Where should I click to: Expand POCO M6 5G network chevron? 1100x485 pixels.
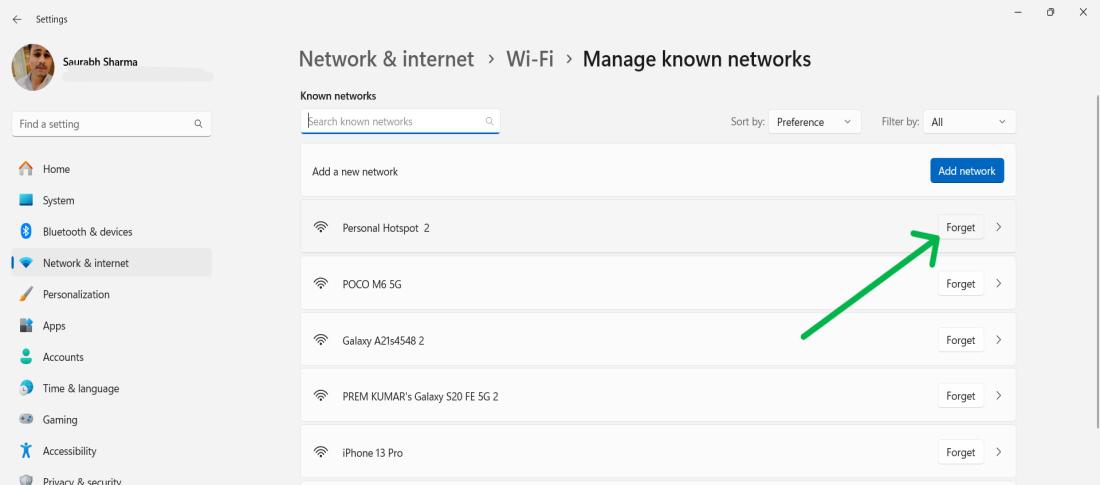[998, 284]
